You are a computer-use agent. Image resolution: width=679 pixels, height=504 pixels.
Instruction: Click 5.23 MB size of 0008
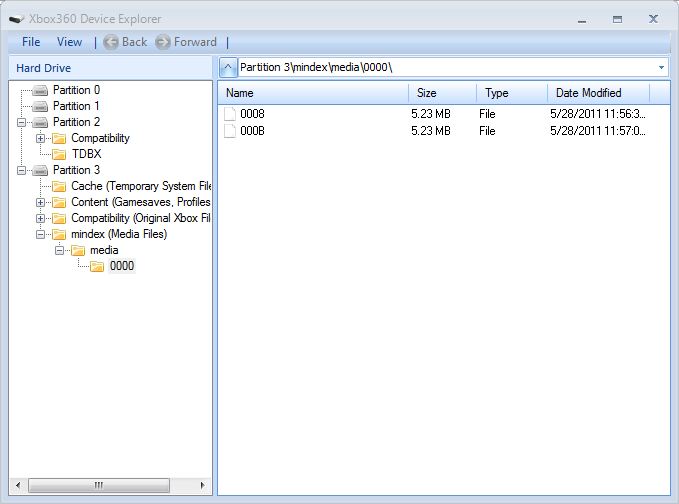(x=431, y=114)
